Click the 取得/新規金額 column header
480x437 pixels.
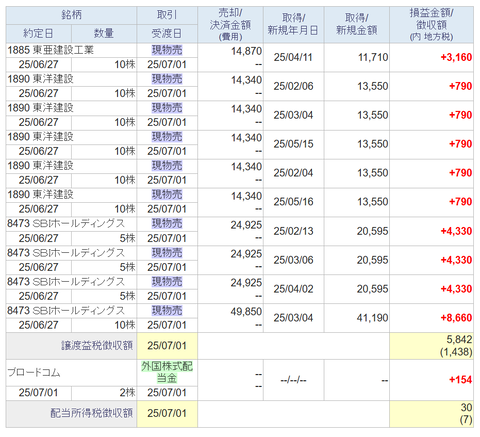coord(356,25)
